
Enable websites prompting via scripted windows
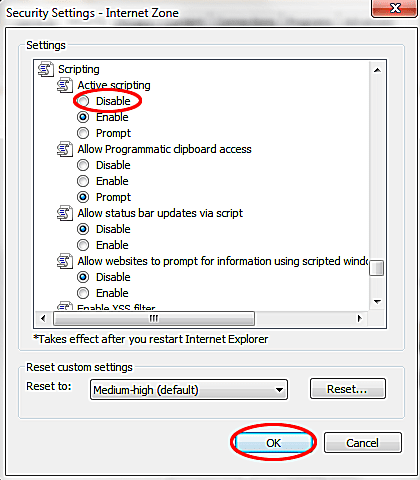pyautogui.click(x=83, y=293)
